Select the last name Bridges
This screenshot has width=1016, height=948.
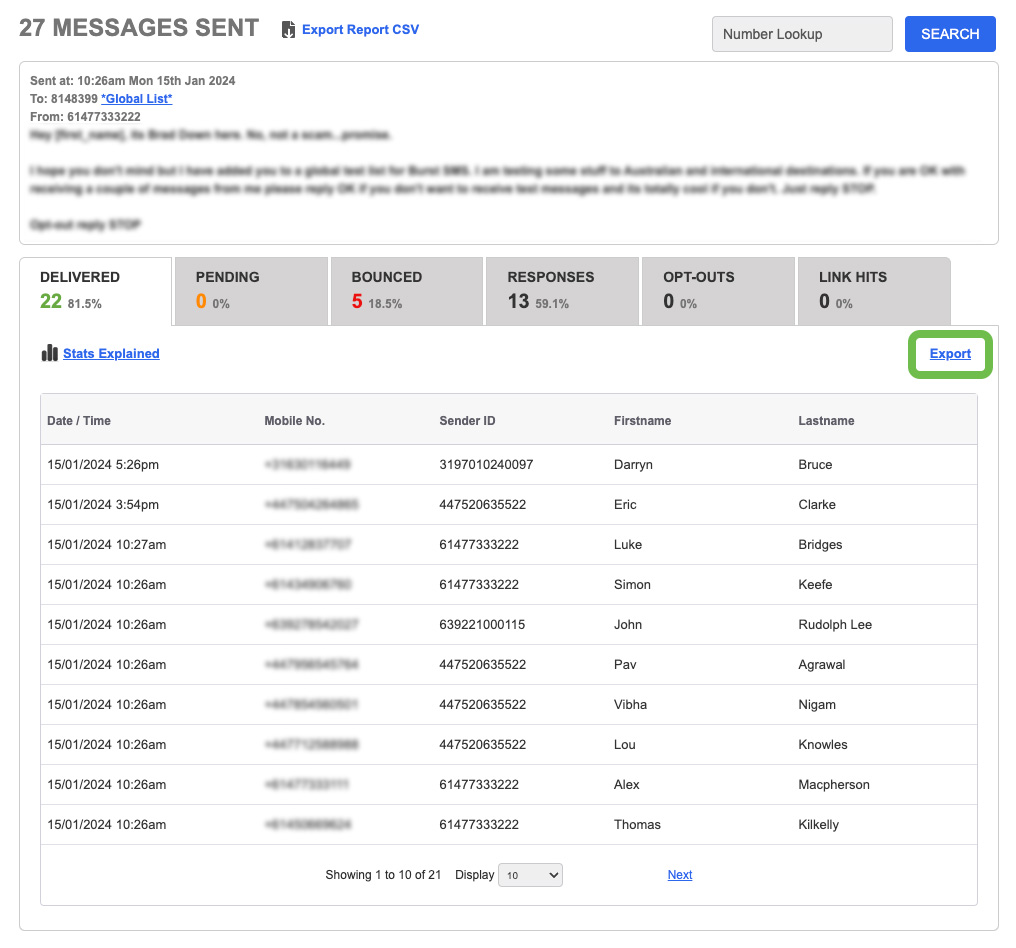(x=820, y=545)
